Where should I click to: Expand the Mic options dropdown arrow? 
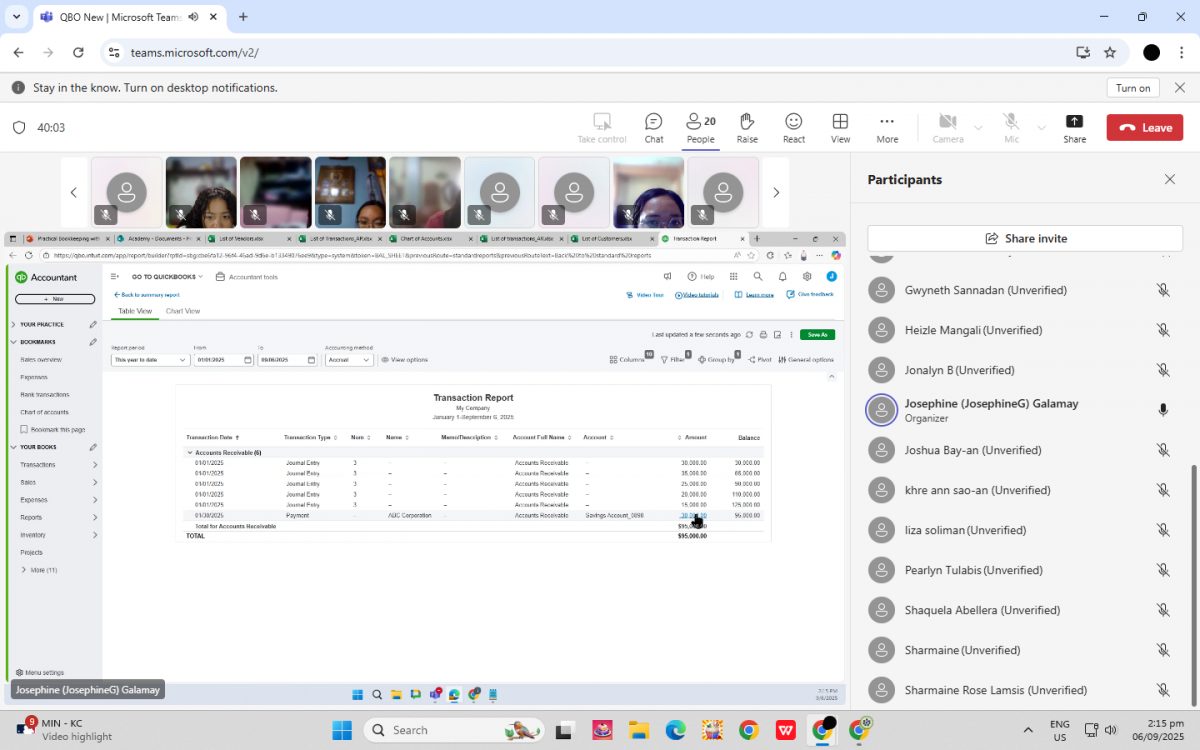click(1041, 128)
